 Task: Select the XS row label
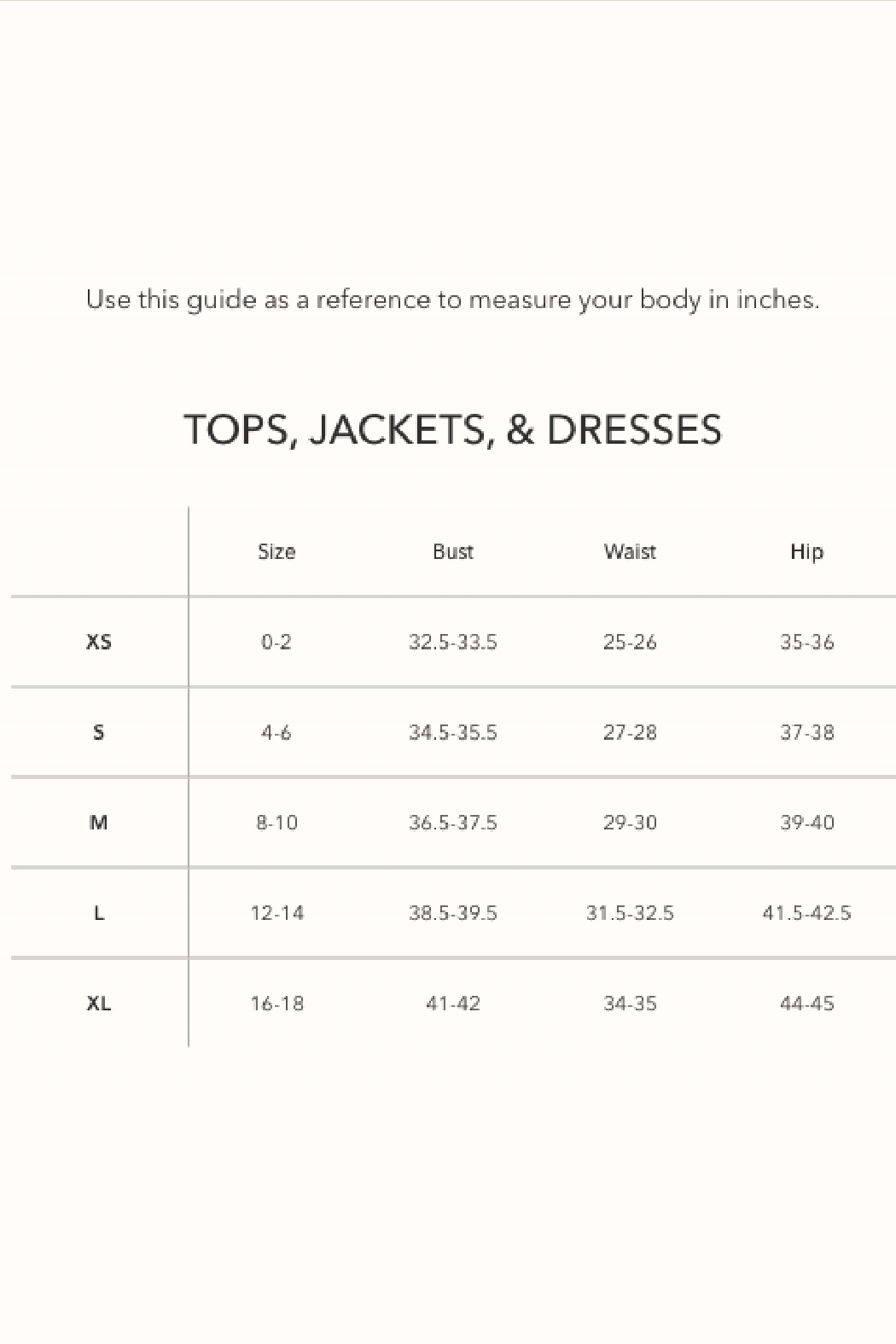tap(99, 642)
